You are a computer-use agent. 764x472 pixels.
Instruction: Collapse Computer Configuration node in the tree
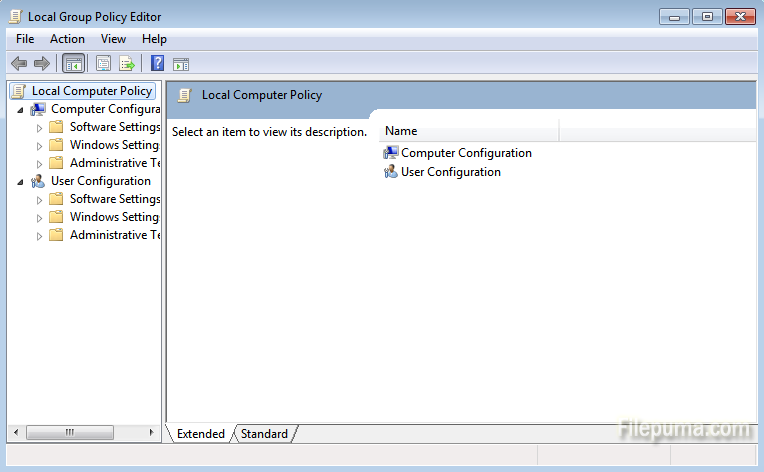click(x=20, y=109)
